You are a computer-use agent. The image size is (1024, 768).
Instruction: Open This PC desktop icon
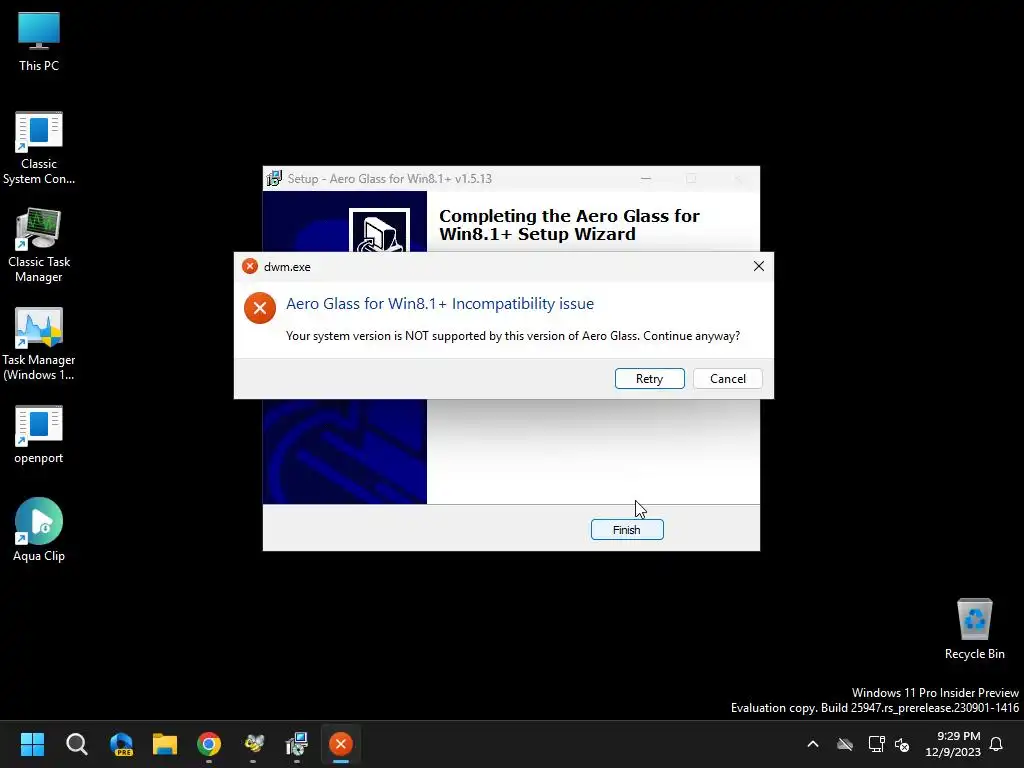tap(39, 41)
